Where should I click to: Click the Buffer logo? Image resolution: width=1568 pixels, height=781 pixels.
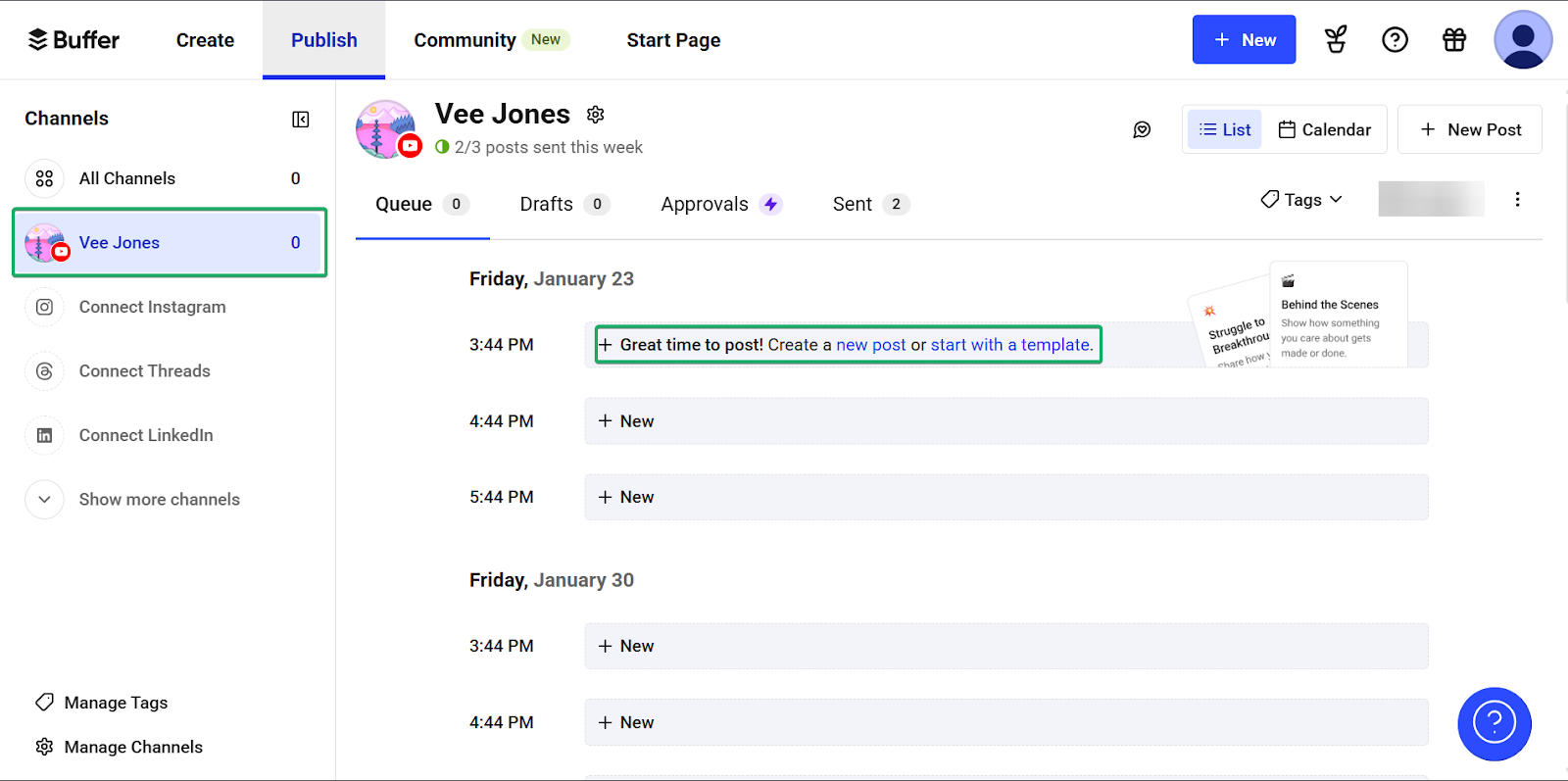73,40
